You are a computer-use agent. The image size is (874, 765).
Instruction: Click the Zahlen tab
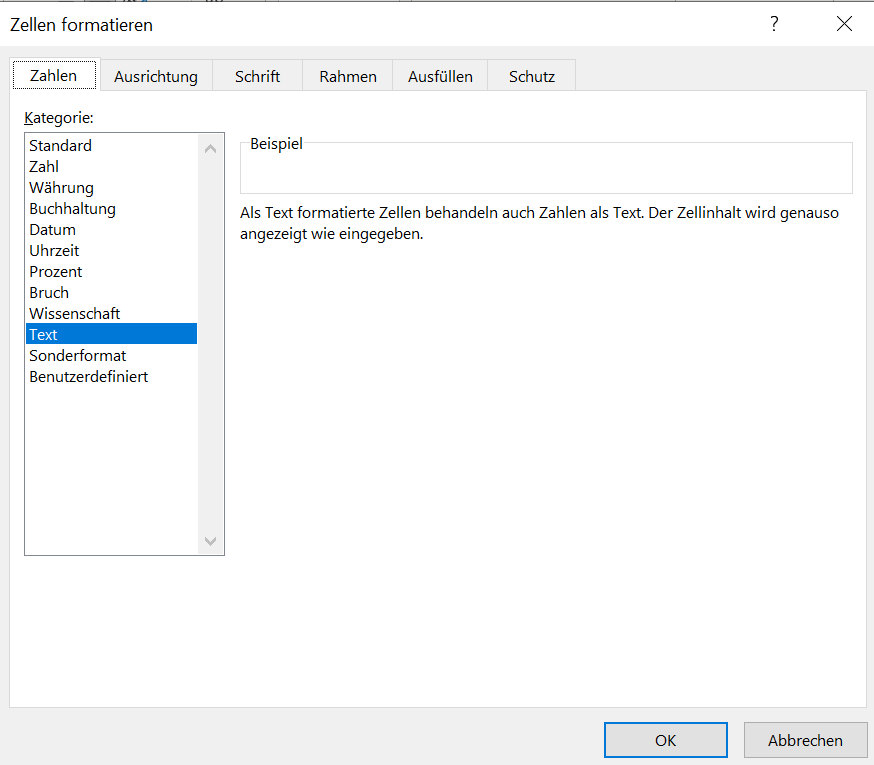pos(54,75)
